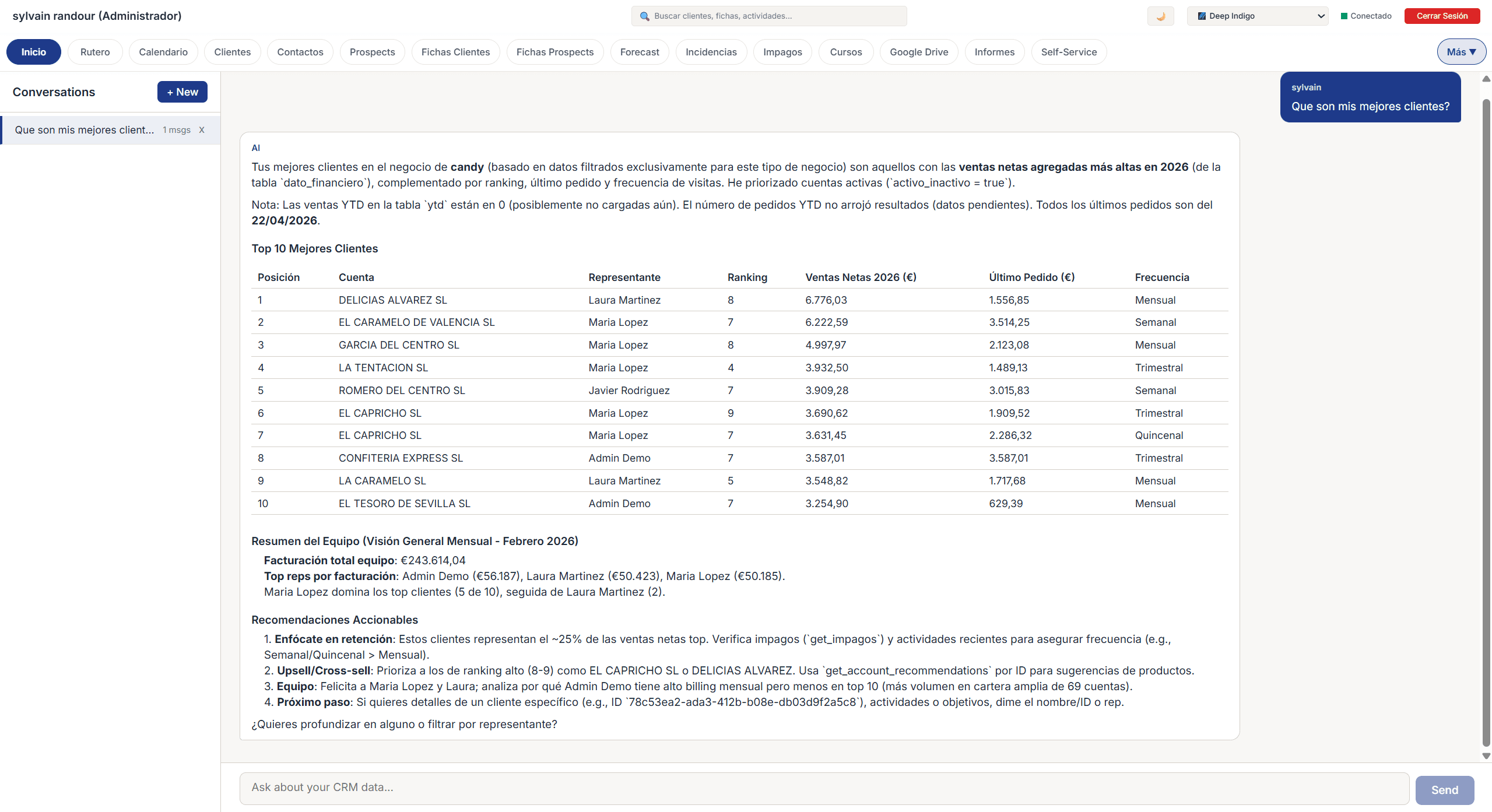
Task: Switch to the Rutero tab
Action: (95, 51)
